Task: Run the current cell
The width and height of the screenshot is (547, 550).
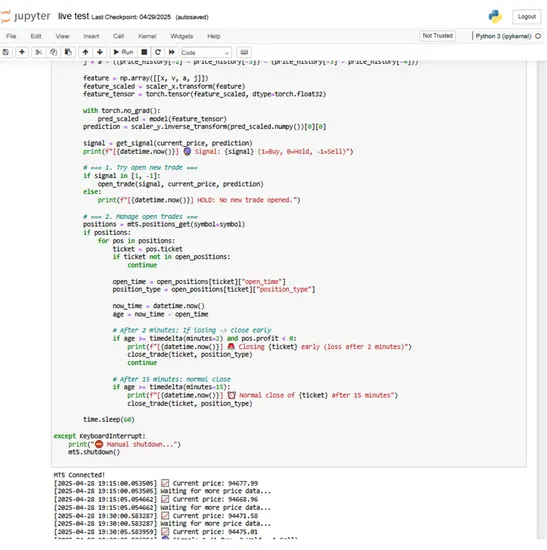Action: point(123,52)
